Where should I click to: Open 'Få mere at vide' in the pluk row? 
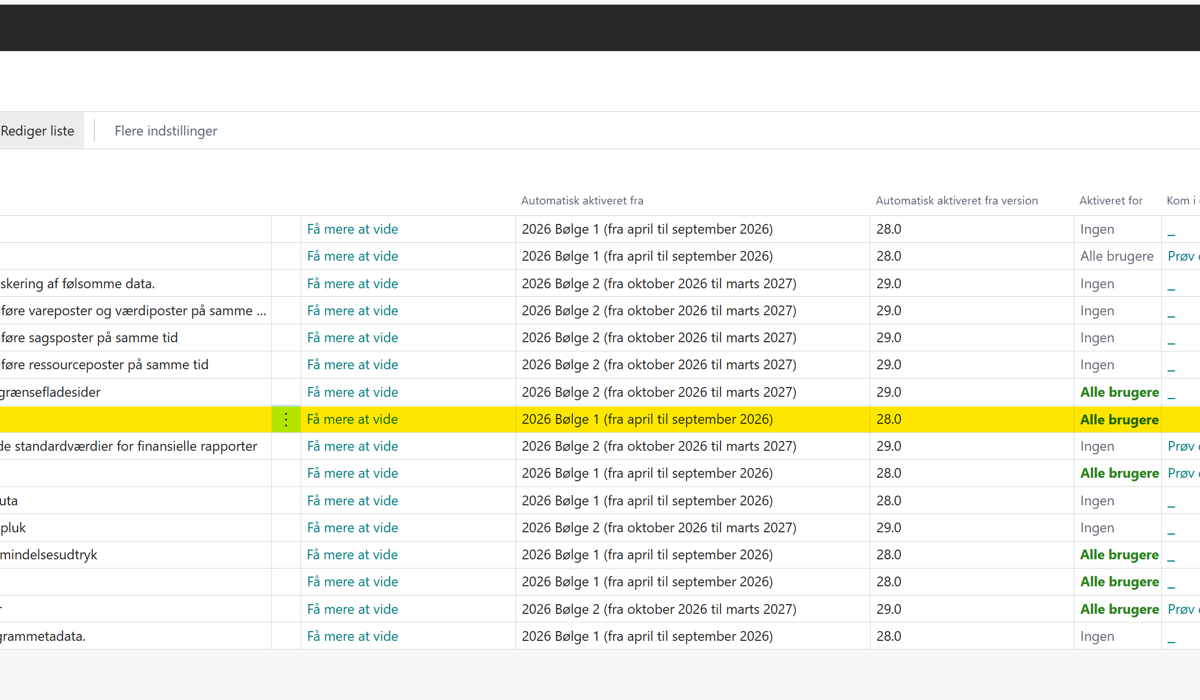(x=352, y=528)
